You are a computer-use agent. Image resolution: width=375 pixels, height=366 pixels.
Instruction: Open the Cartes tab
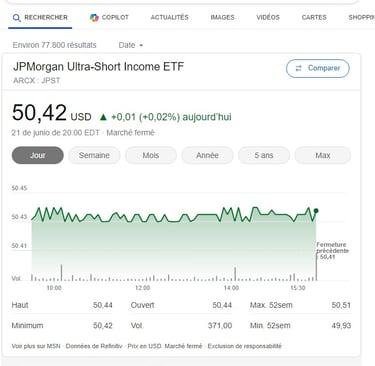pyautogui.click(x=314, y=17)
